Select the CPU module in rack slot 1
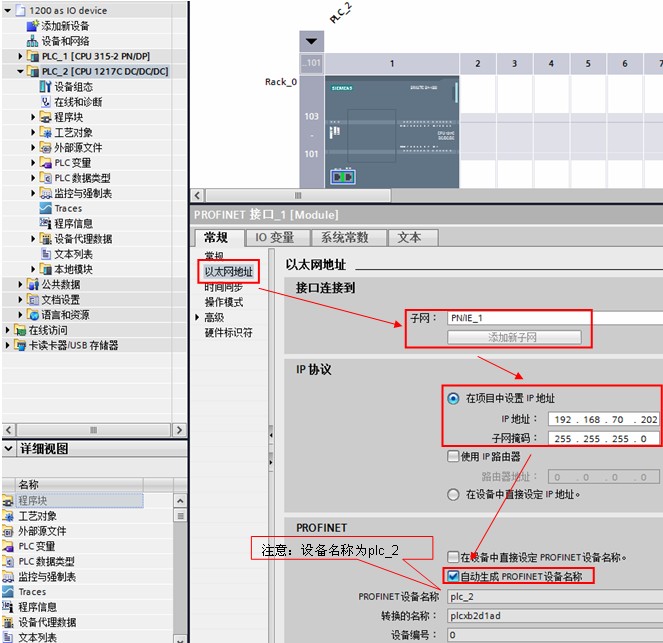 pyautogui.click(x=392, y=132)
